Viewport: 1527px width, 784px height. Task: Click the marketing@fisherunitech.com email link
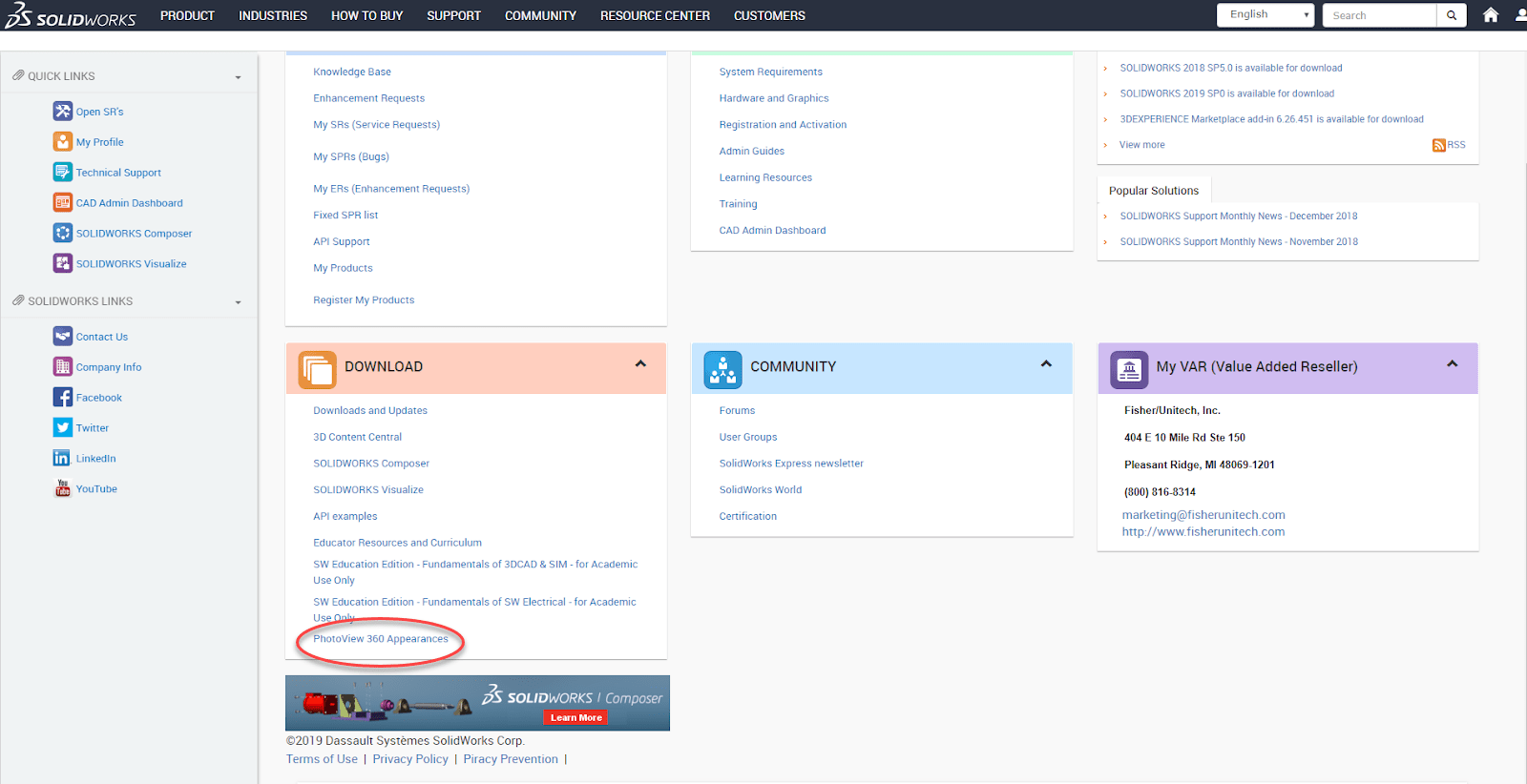click(x=1203, y=514)
